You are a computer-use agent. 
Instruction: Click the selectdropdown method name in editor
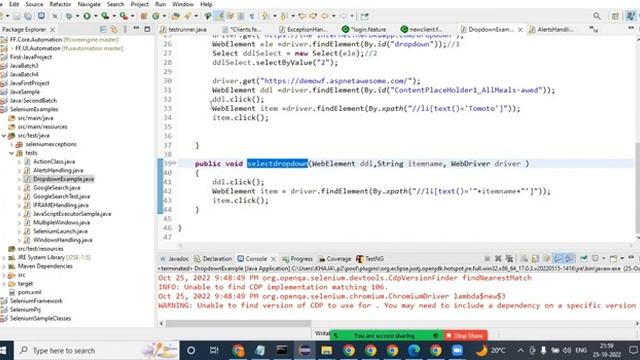pyautogui.click(x=277, y=164)
